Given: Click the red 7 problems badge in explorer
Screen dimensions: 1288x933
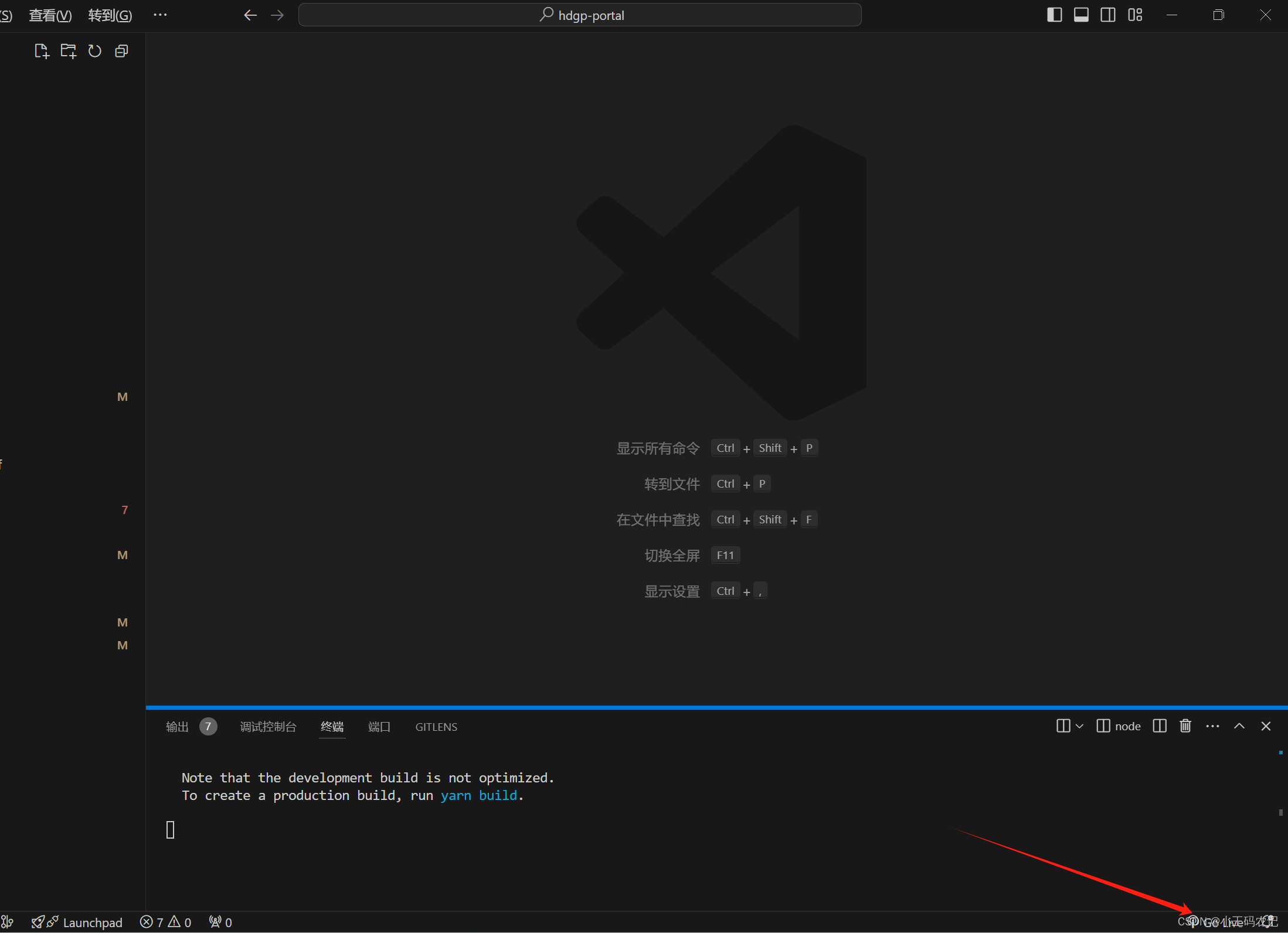Looking at the screenshot, I should tap(124, 510).
